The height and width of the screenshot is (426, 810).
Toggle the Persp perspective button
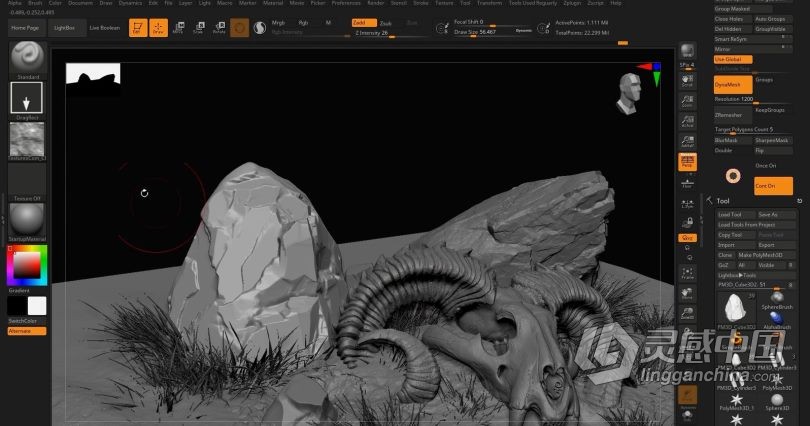click(x=687, y=162)
